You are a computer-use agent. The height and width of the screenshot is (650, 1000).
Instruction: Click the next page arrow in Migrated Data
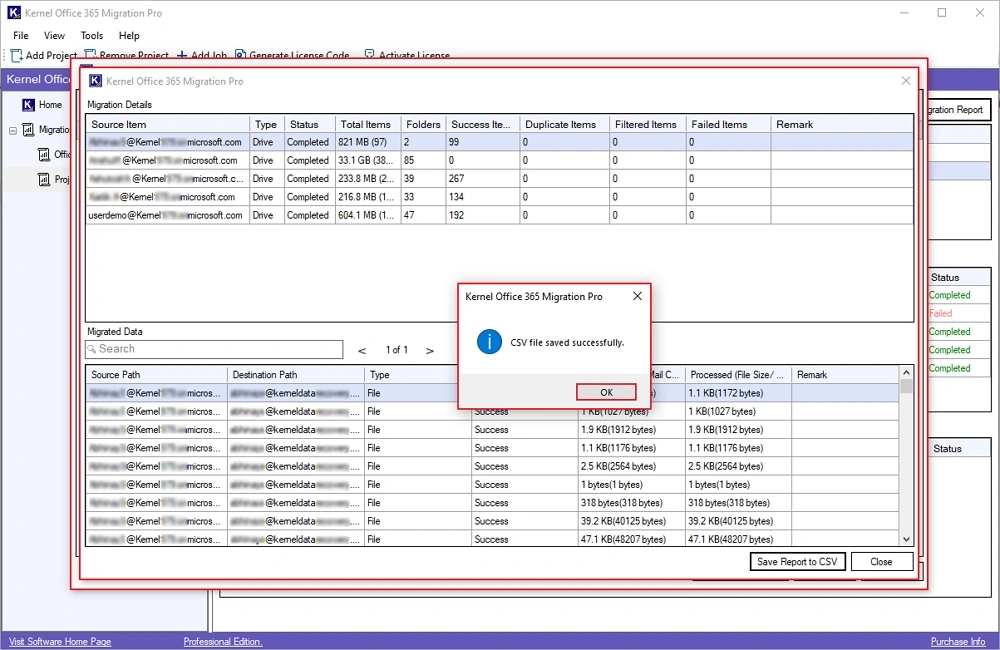(430, 350)
